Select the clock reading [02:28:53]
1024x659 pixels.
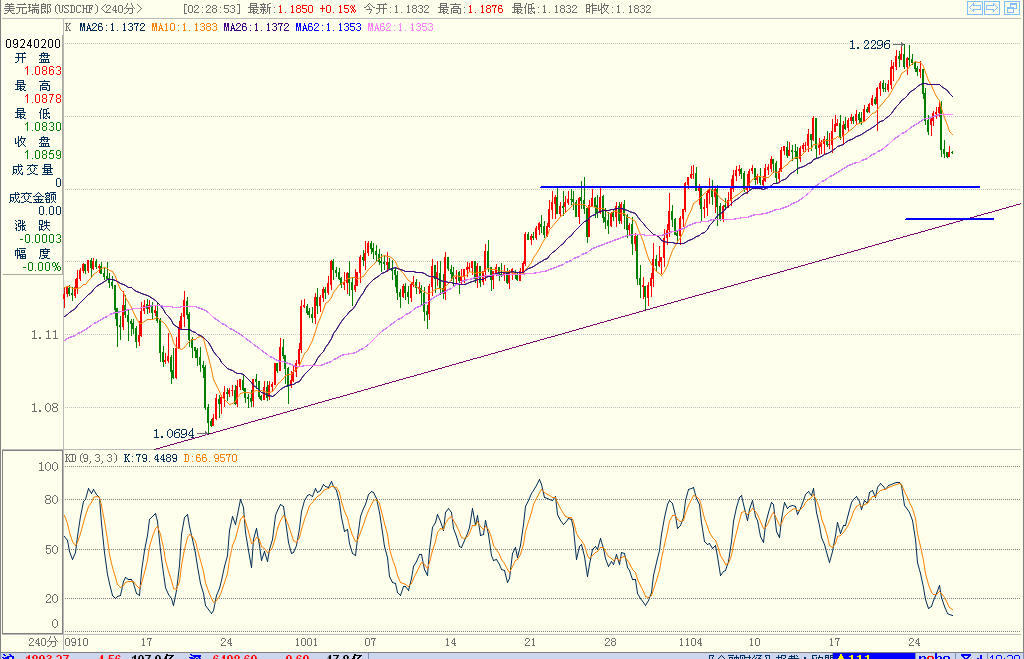click(212, 9)
